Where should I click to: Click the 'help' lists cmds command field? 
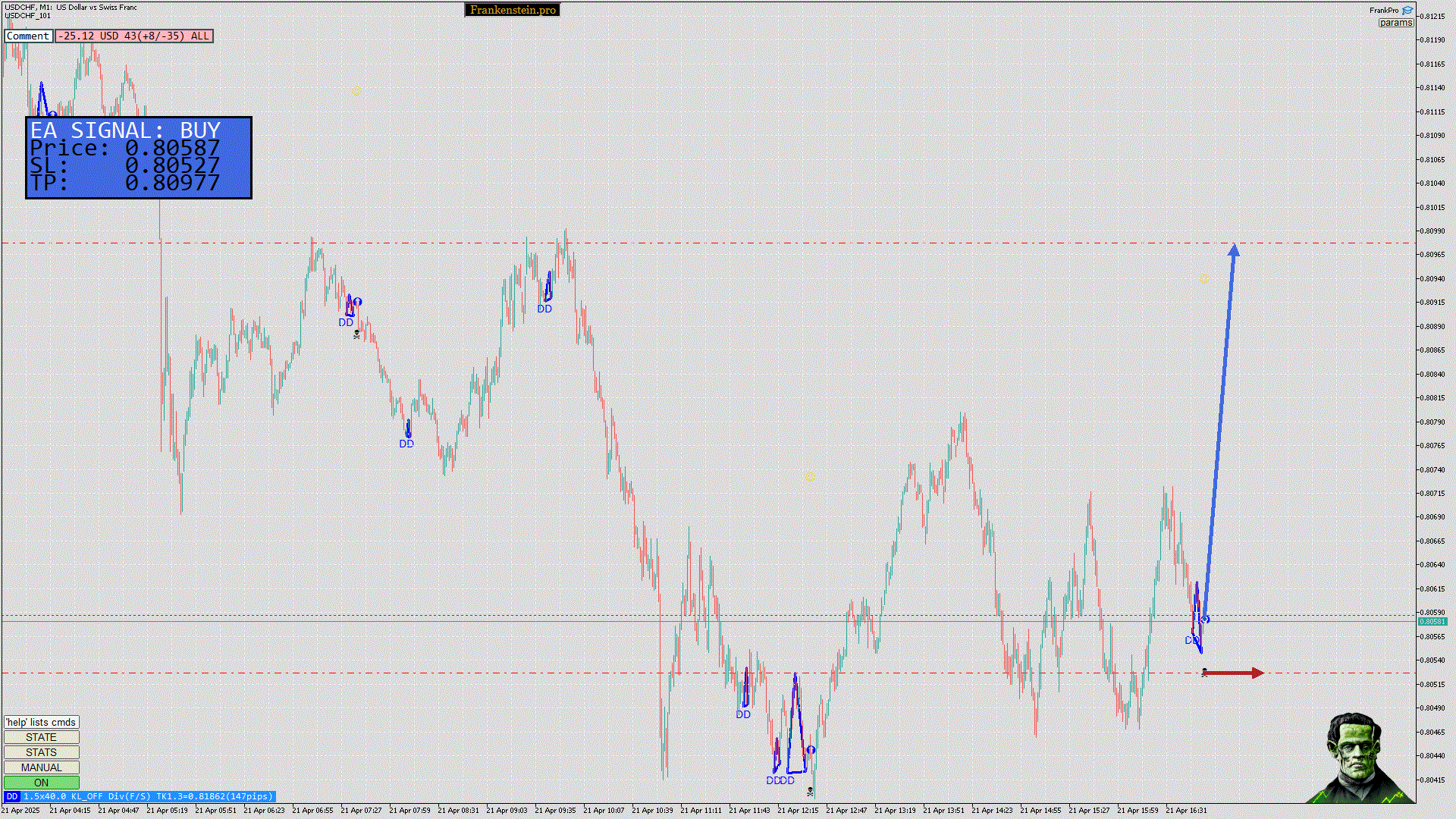[x=41, y=722]
